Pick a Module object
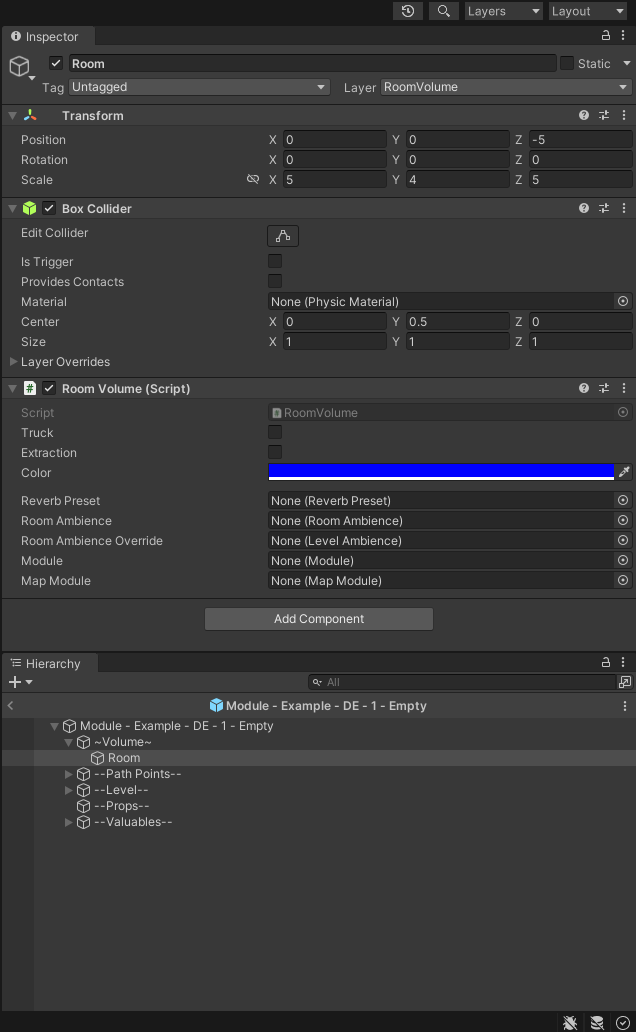This screenshot has height=1032, width=636. (623, 560)
